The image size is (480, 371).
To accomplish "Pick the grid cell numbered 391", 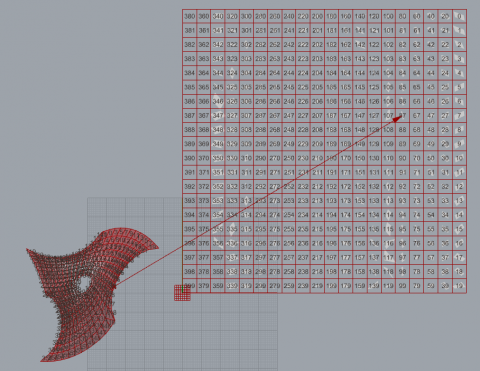I will pos(190,172).
